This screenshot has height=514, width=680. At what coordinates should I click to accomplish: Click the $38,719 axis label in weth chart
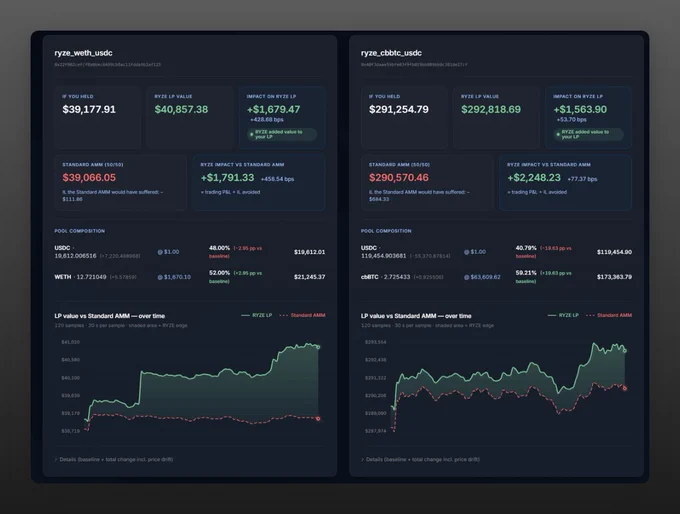point(71,431)
